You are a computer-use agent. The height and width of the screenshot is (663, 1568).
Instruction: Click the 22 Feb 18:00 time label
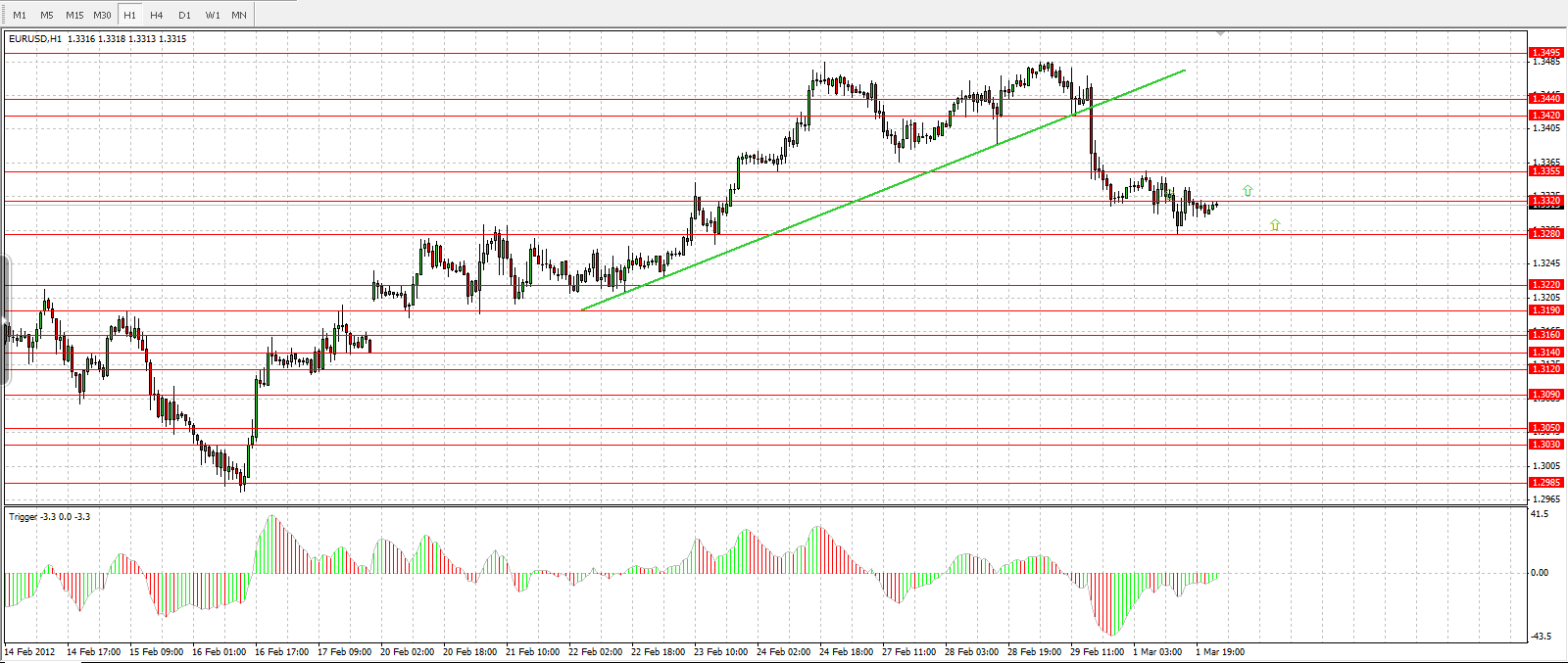659,652
